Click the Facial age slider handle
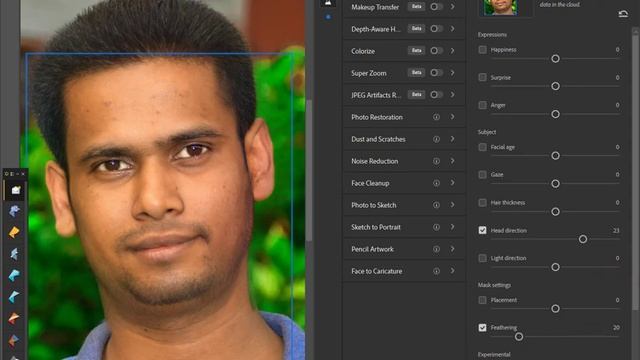 pyautogui.click(x=555, y=156)
